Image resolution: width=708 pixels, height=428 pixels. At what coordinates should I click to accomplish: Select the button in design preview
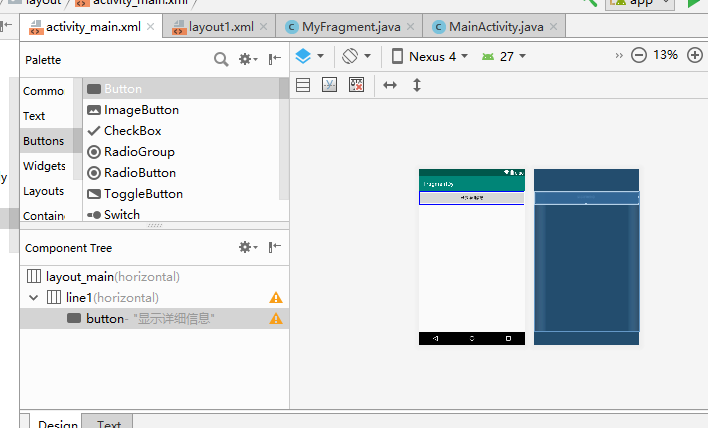tap(472, 198)
